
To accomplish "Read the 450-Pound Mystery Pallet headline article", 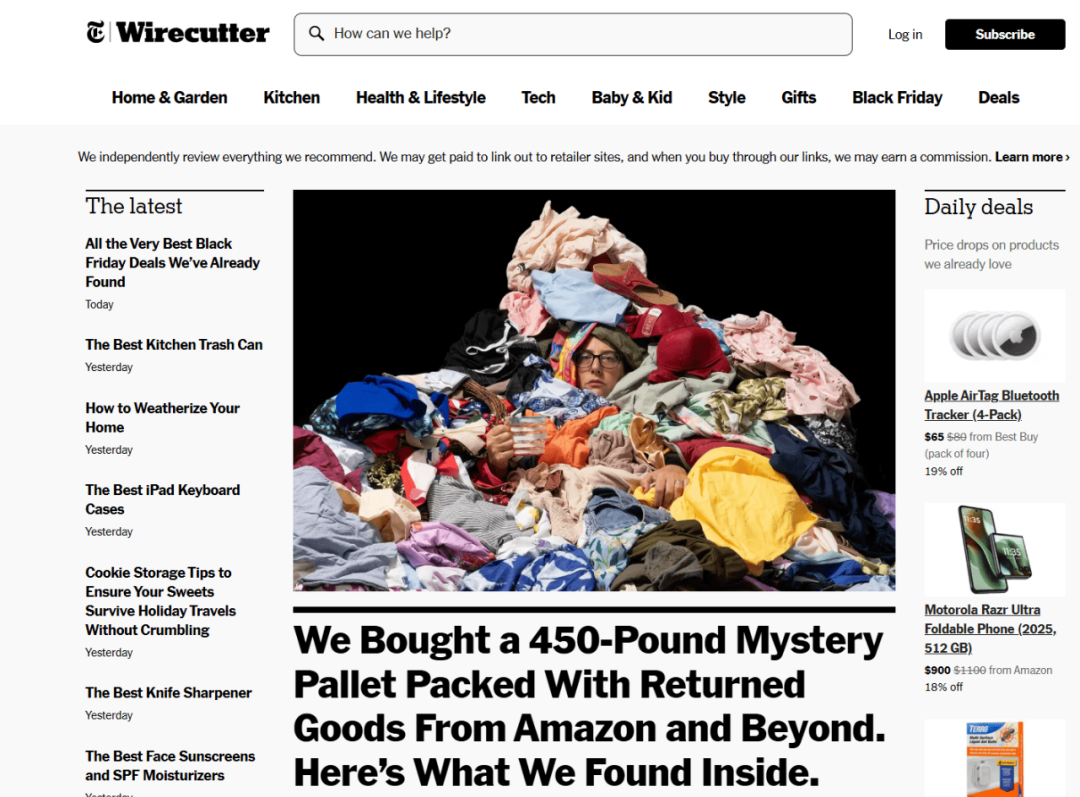I will coord(590,705).
